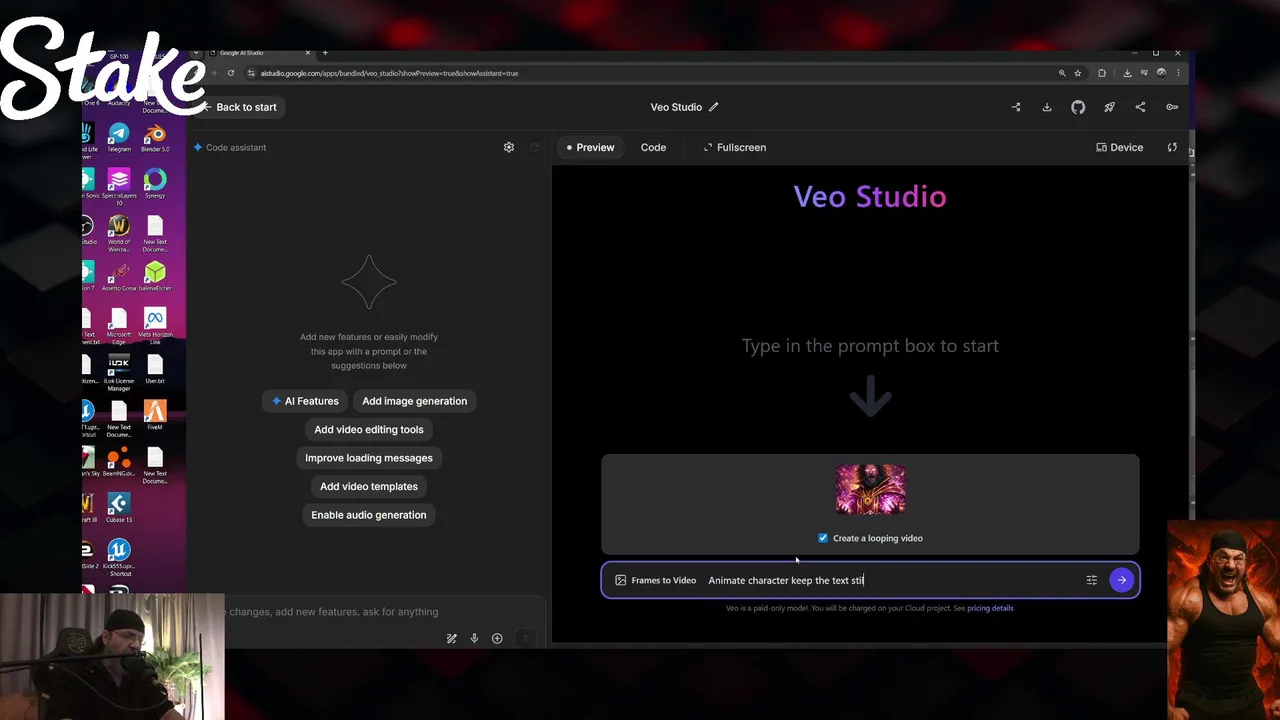Open Meta Horizon Link desktop shortcut
The image size is (1280, 720).
pyautogui.click(x=155, y=326)
